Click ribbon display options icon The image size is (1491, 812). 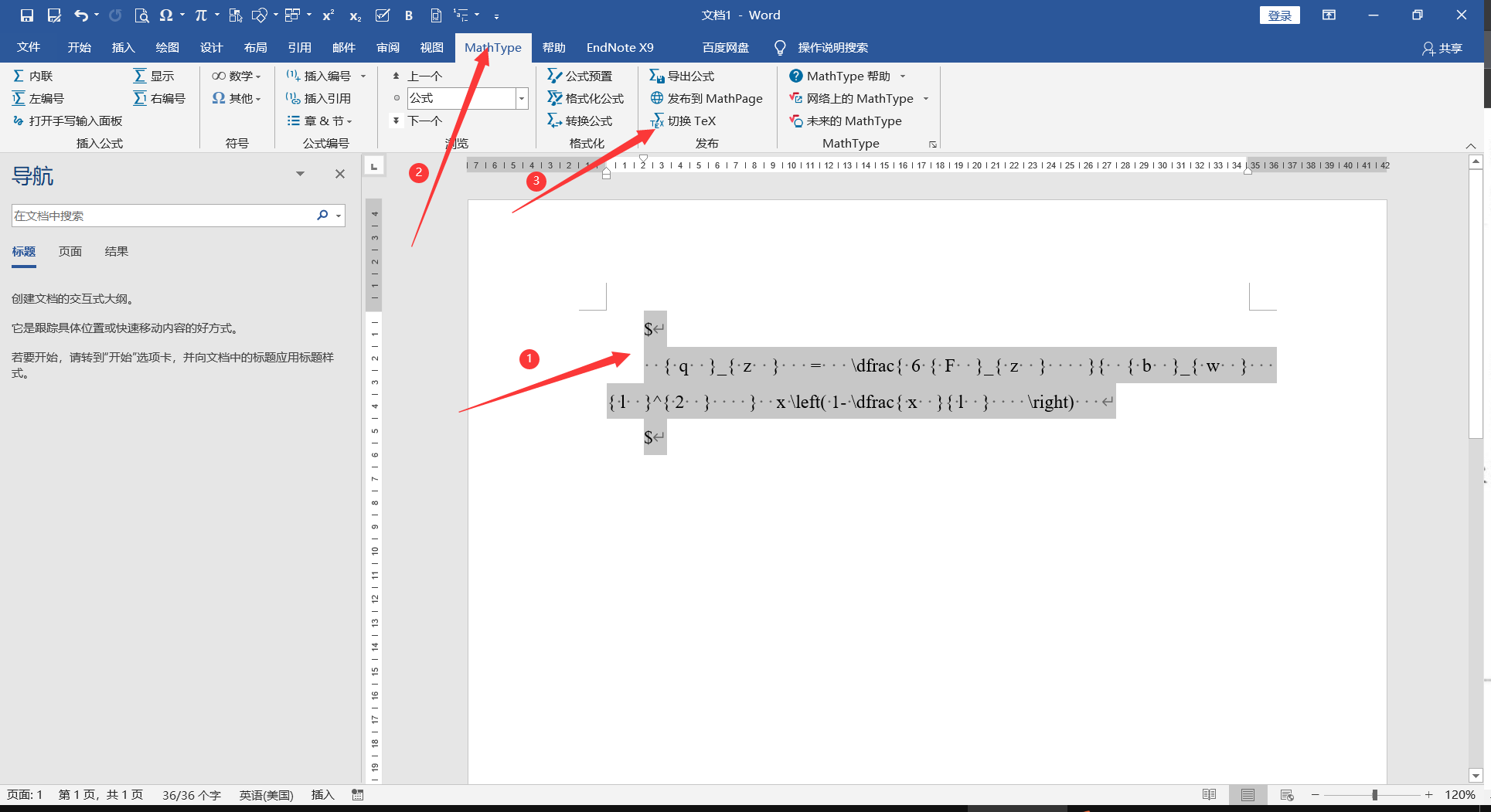click(x=1329, y=15)
